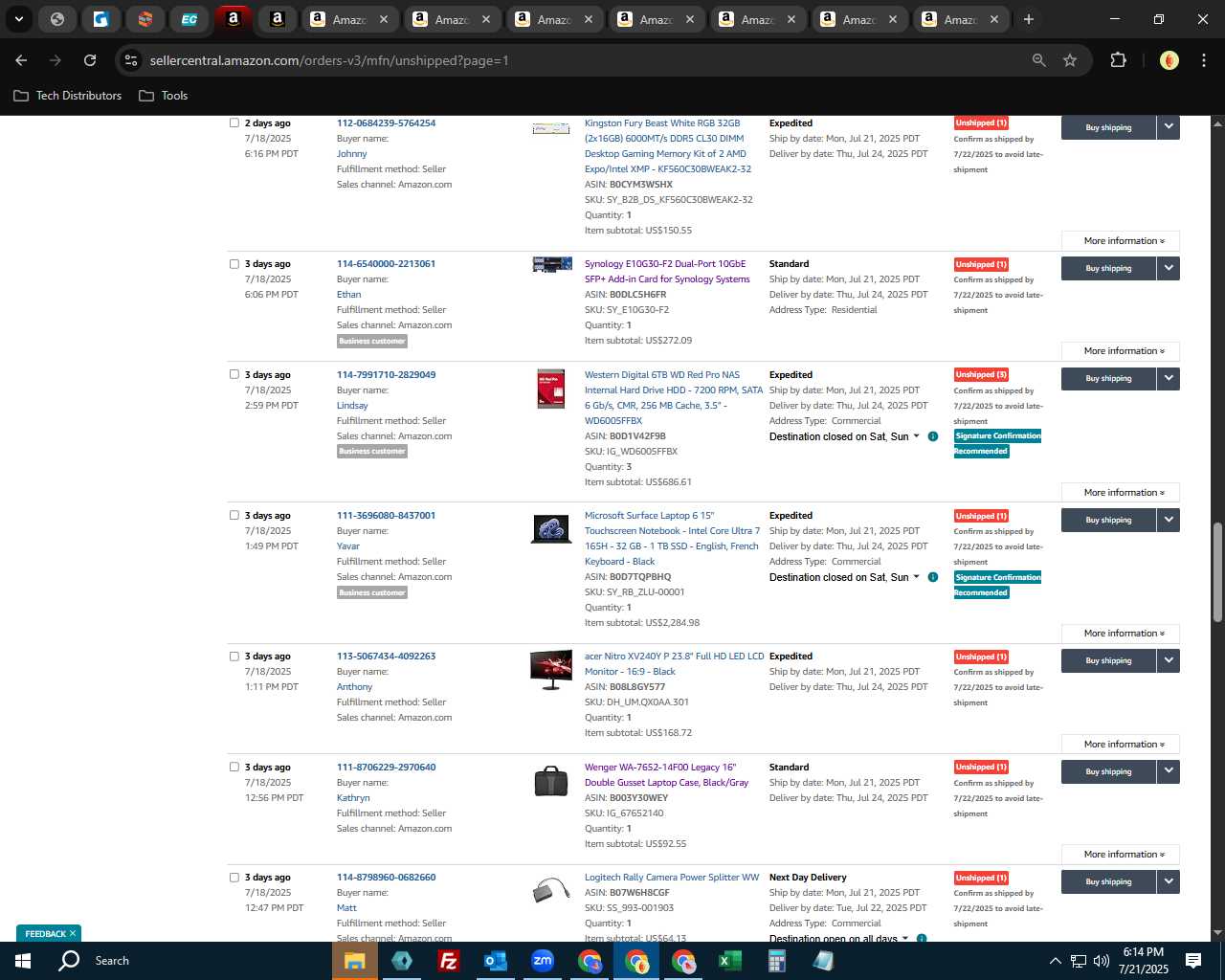Image resolution: width=1225 pixels, height=980 pixels.
Task: Click info icon beside Yavar's destination closed note
Action: (933, 577)
